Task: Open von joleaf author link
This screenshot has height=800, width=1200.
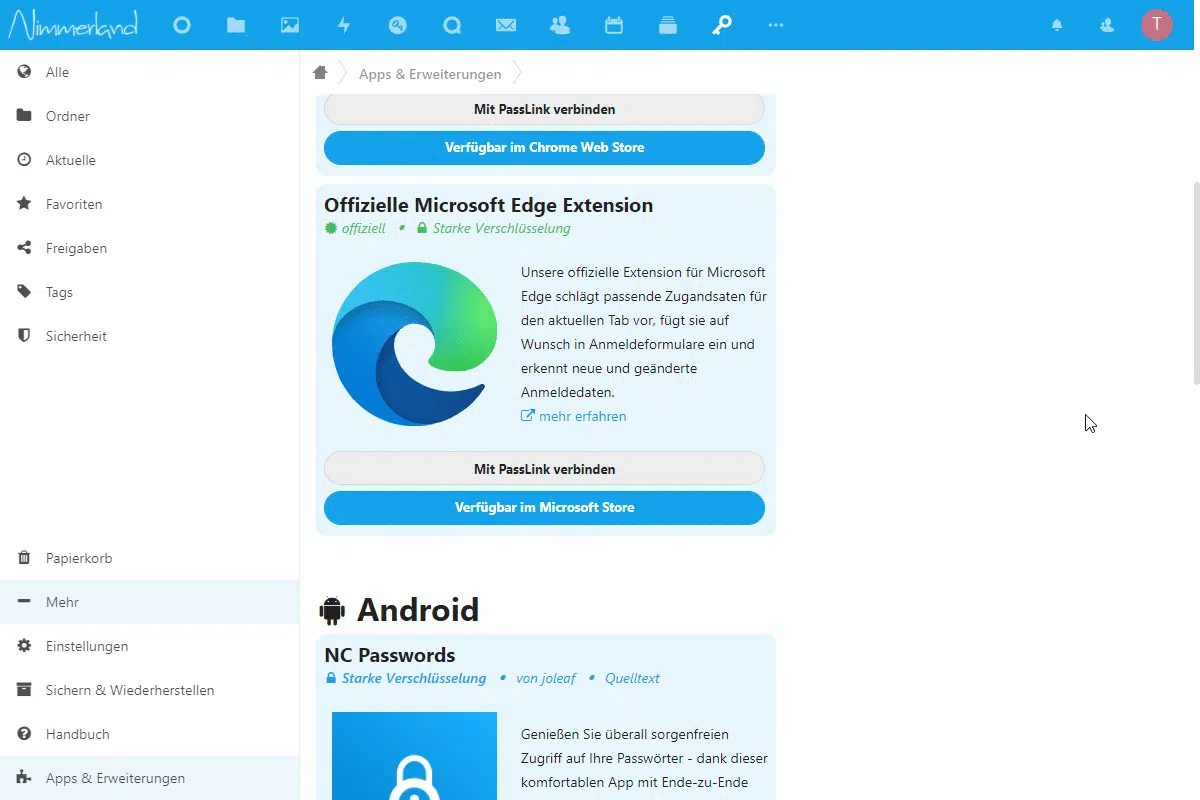Action: click(545, 678)
